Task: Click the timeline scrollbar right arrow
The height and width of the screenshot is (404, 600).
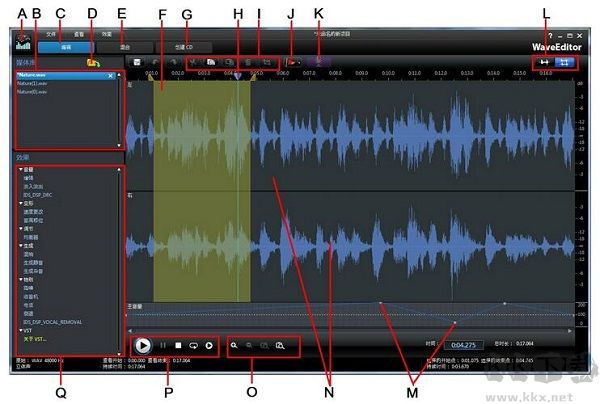Action: click(x=570, y=331)
